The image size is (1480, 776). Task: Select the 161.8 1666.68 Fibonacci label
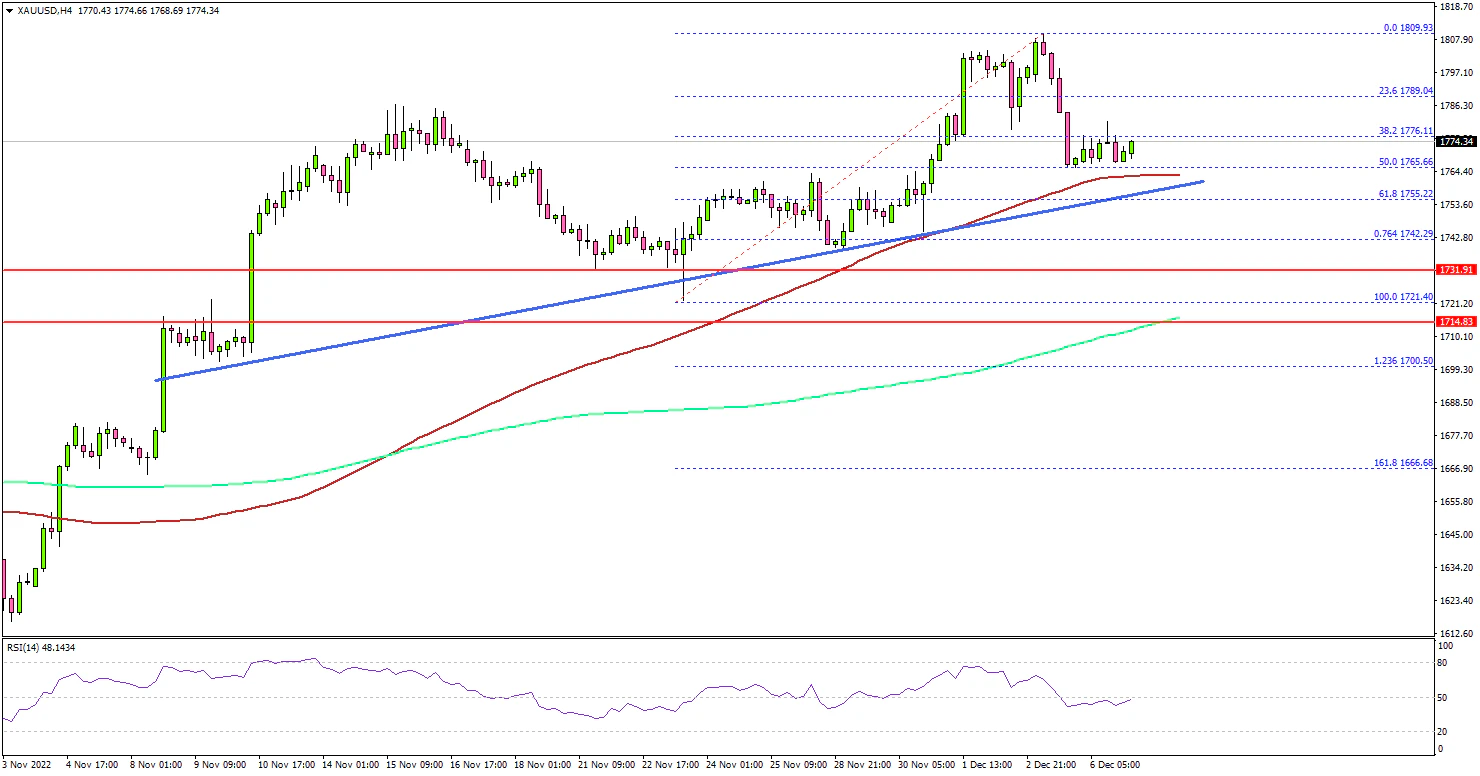pos(1402,463)
